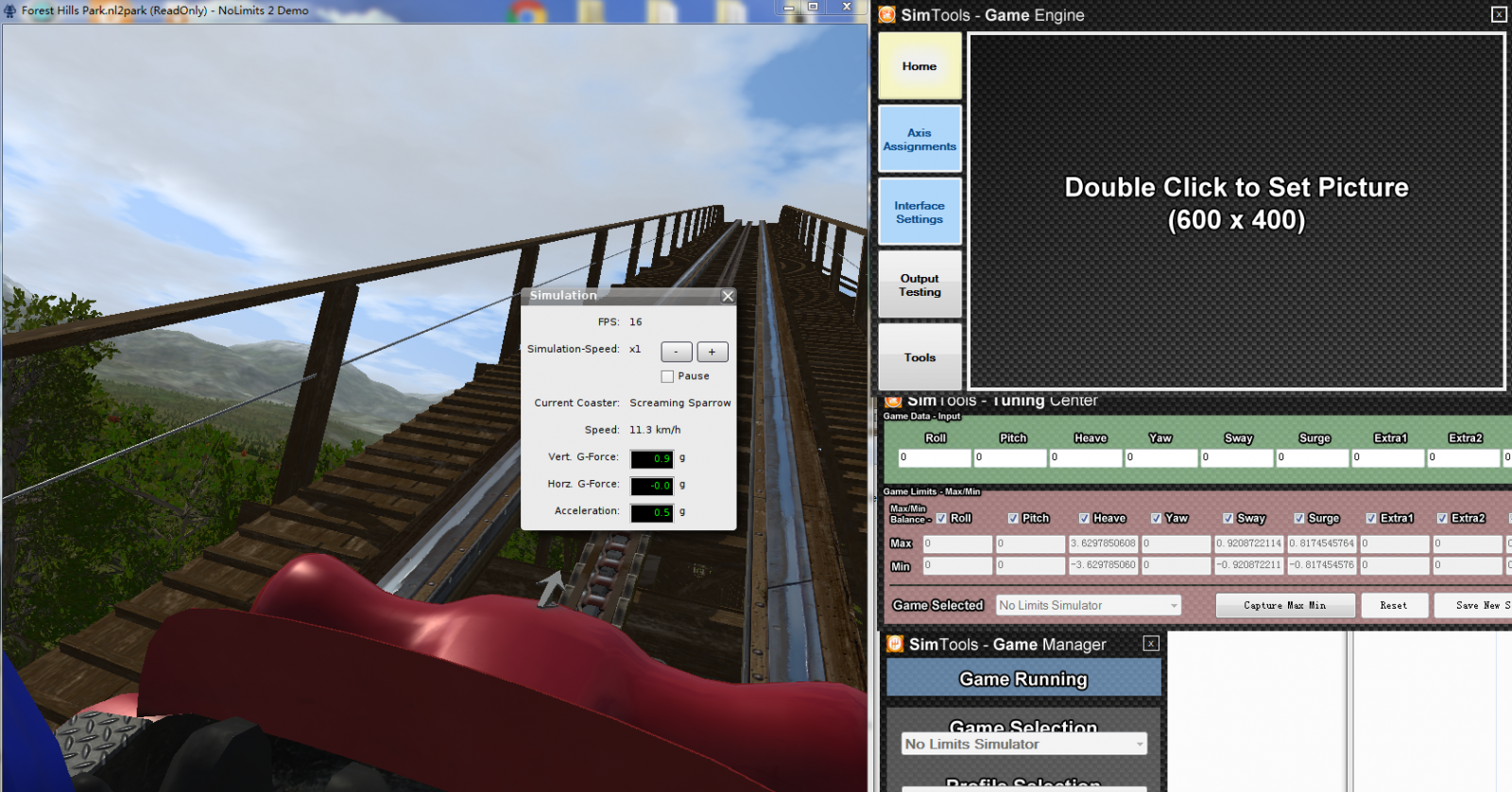Click the Capture Max Min button
This screenshot has height=792, width=1512.
coord(1285,605)
